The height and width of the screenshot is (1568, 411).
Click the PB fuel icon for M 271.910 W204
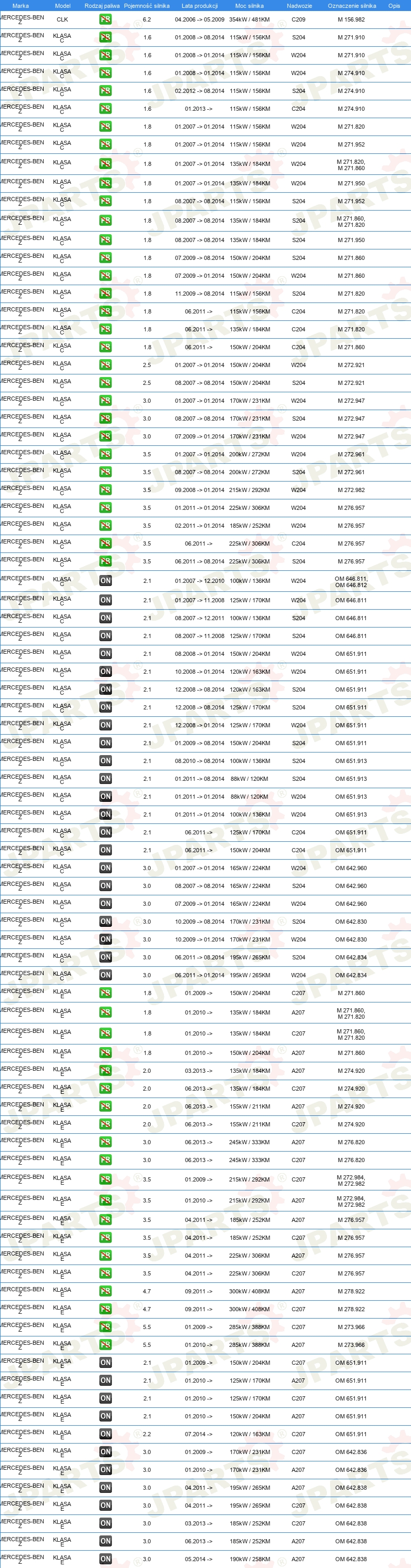[x=105, y=55]
